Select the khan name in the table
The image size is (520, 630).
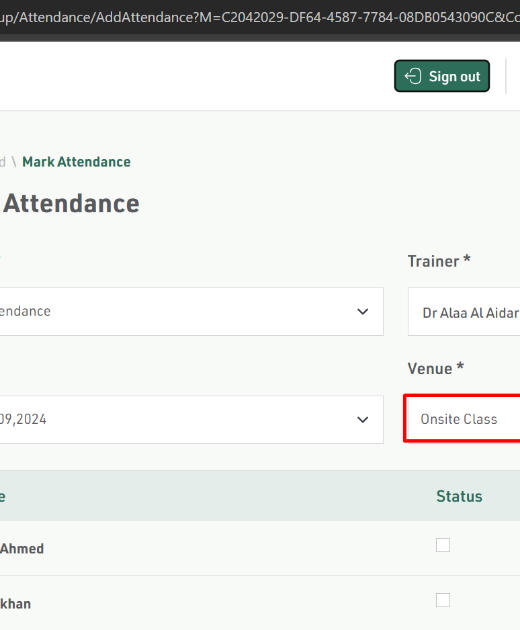pos(15,603)
